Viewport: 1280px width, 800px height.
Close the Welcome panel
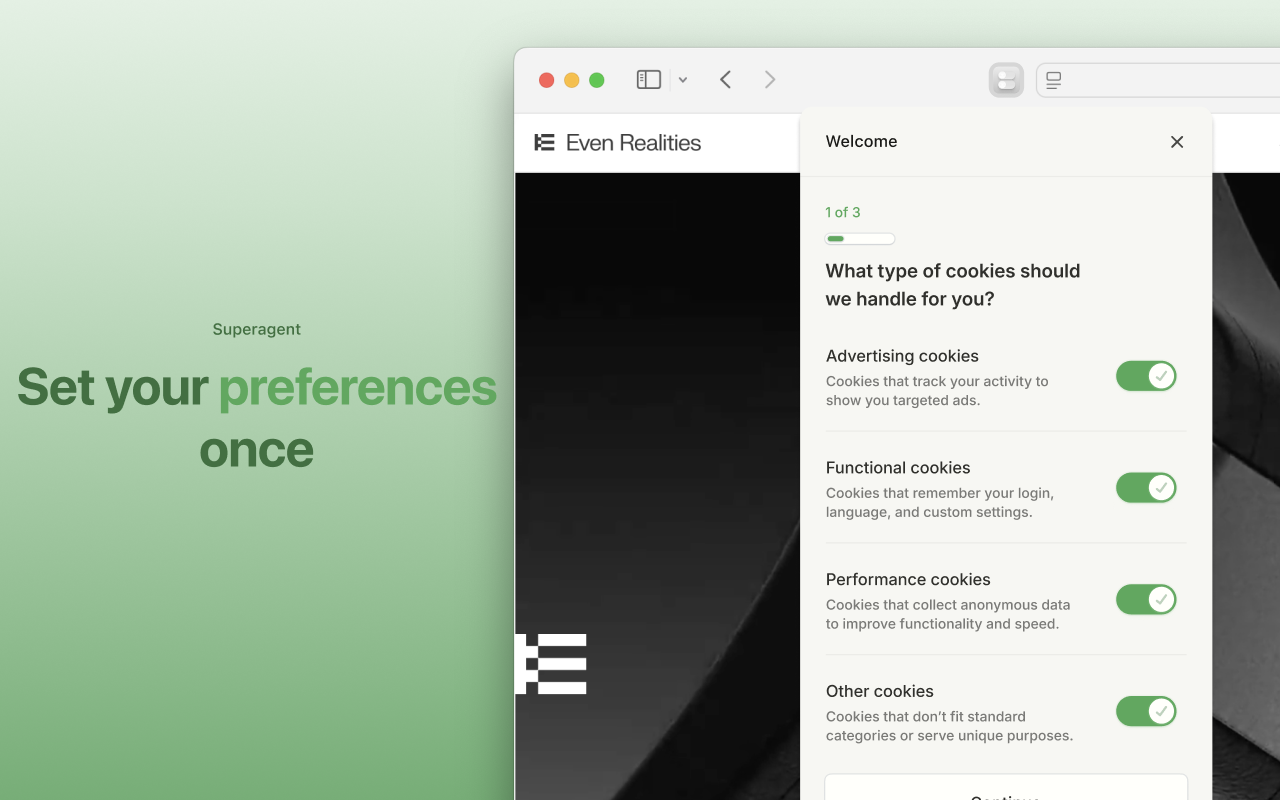point(1177,142)
